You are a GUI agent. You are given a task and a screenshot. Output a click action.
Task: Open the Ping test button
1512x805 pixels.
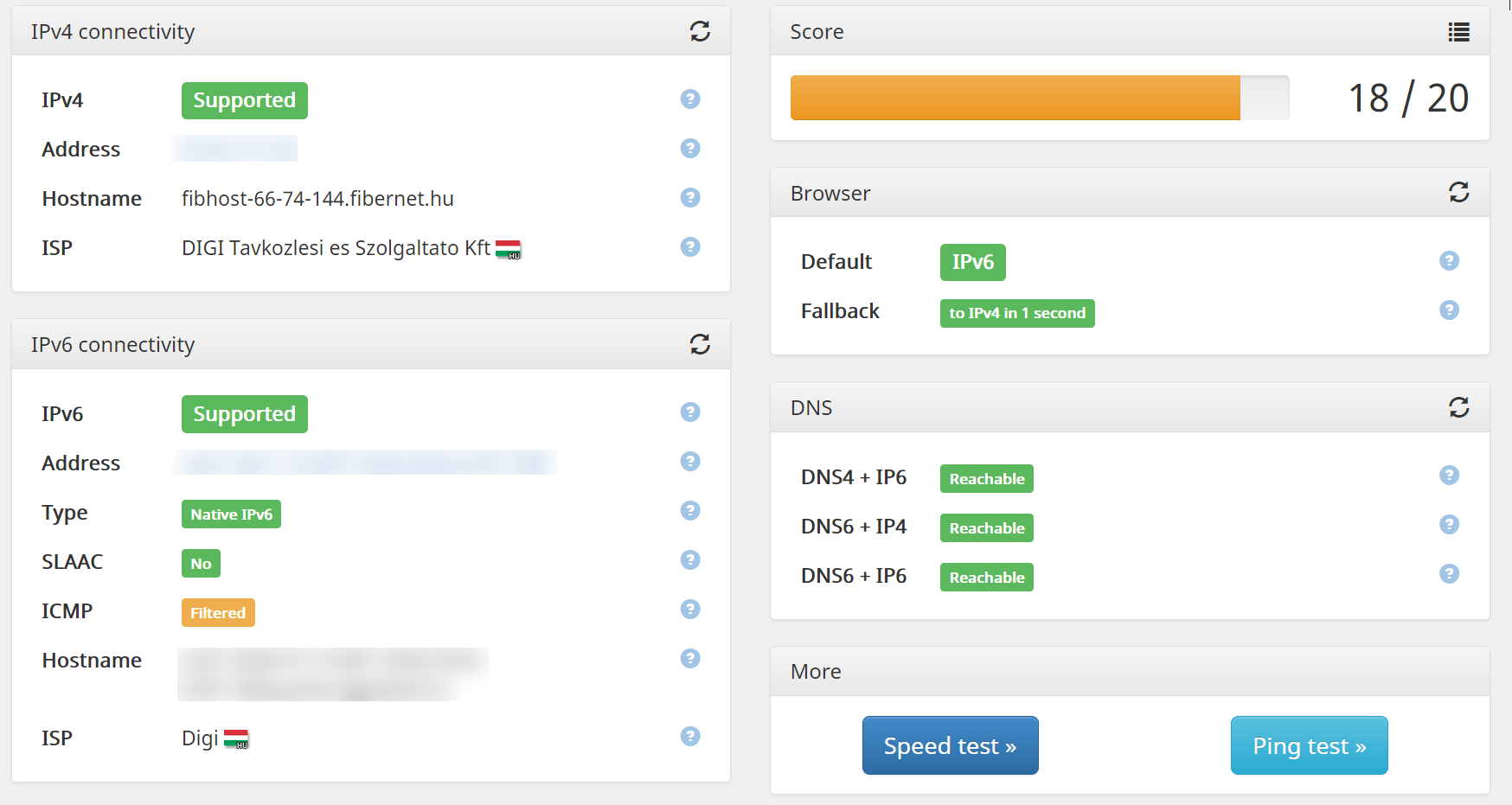pos(1309,745)
